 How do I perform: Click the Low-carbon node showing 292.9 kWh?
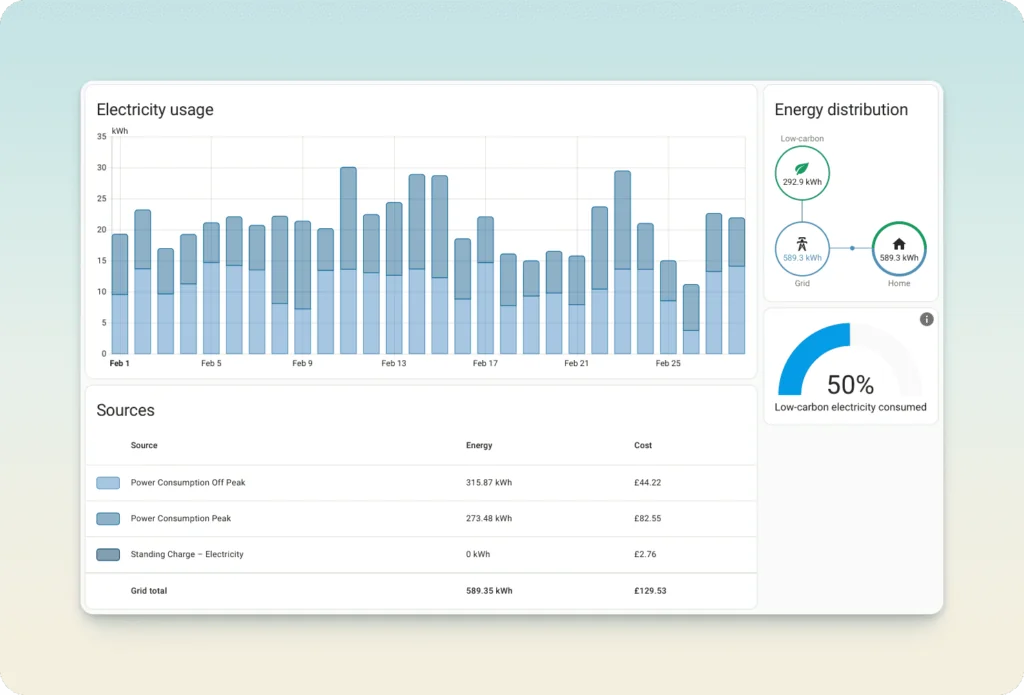tap(801, 172)
